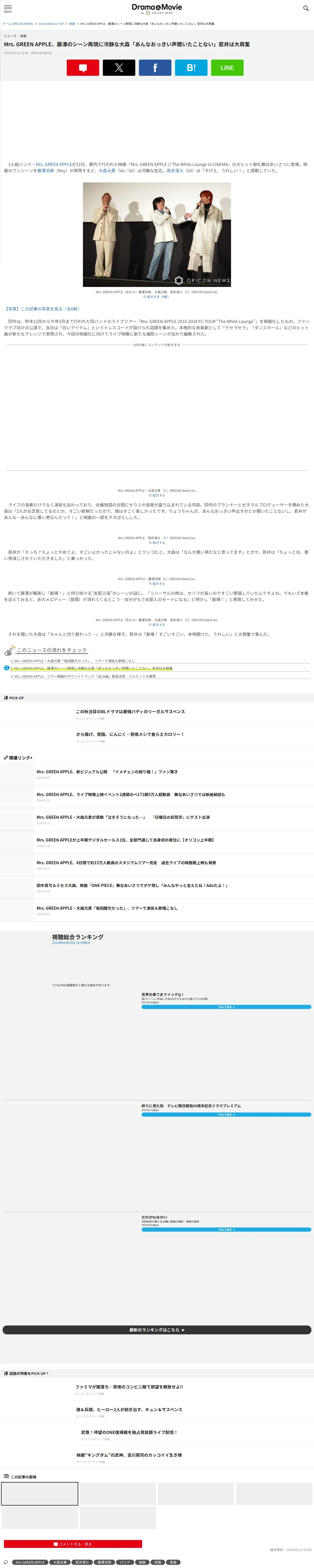
Task: Select the 邦画 tag
Action: 157,1562
